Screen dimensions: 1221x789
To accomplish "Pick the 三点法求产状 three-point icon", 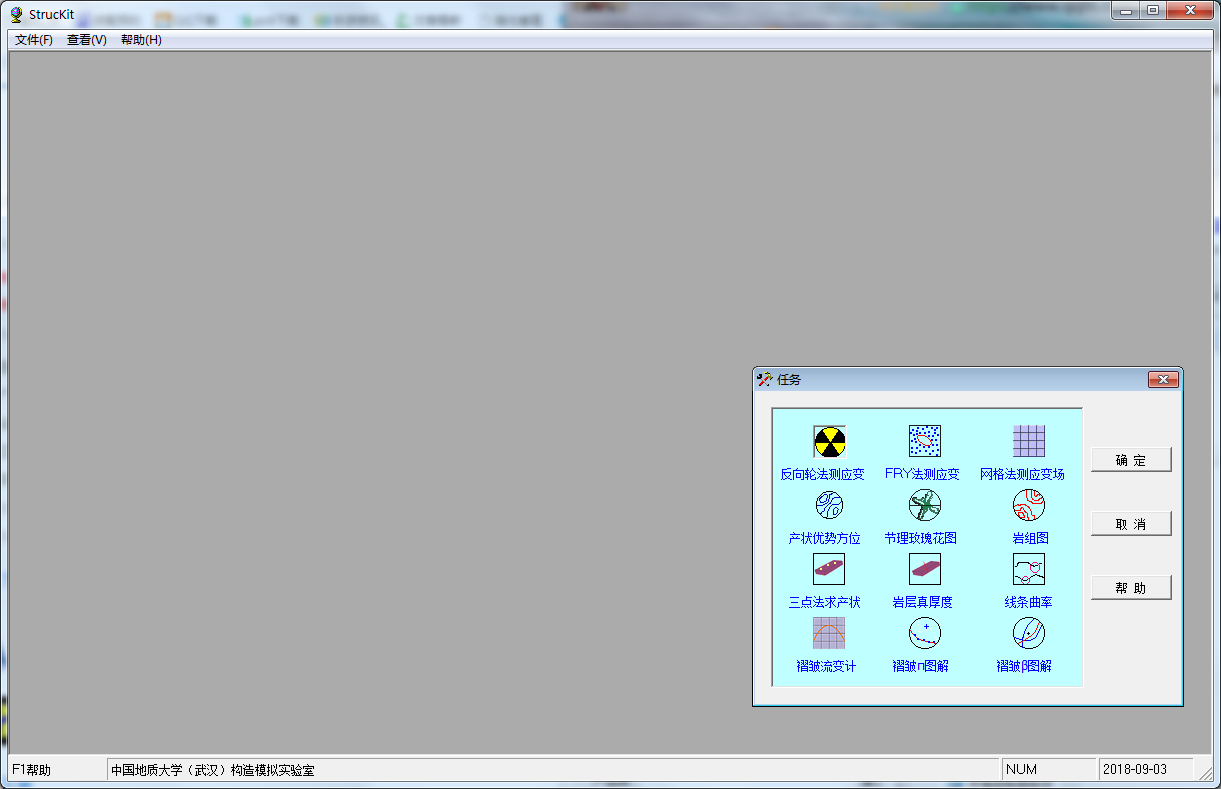I will coord(829,569).
